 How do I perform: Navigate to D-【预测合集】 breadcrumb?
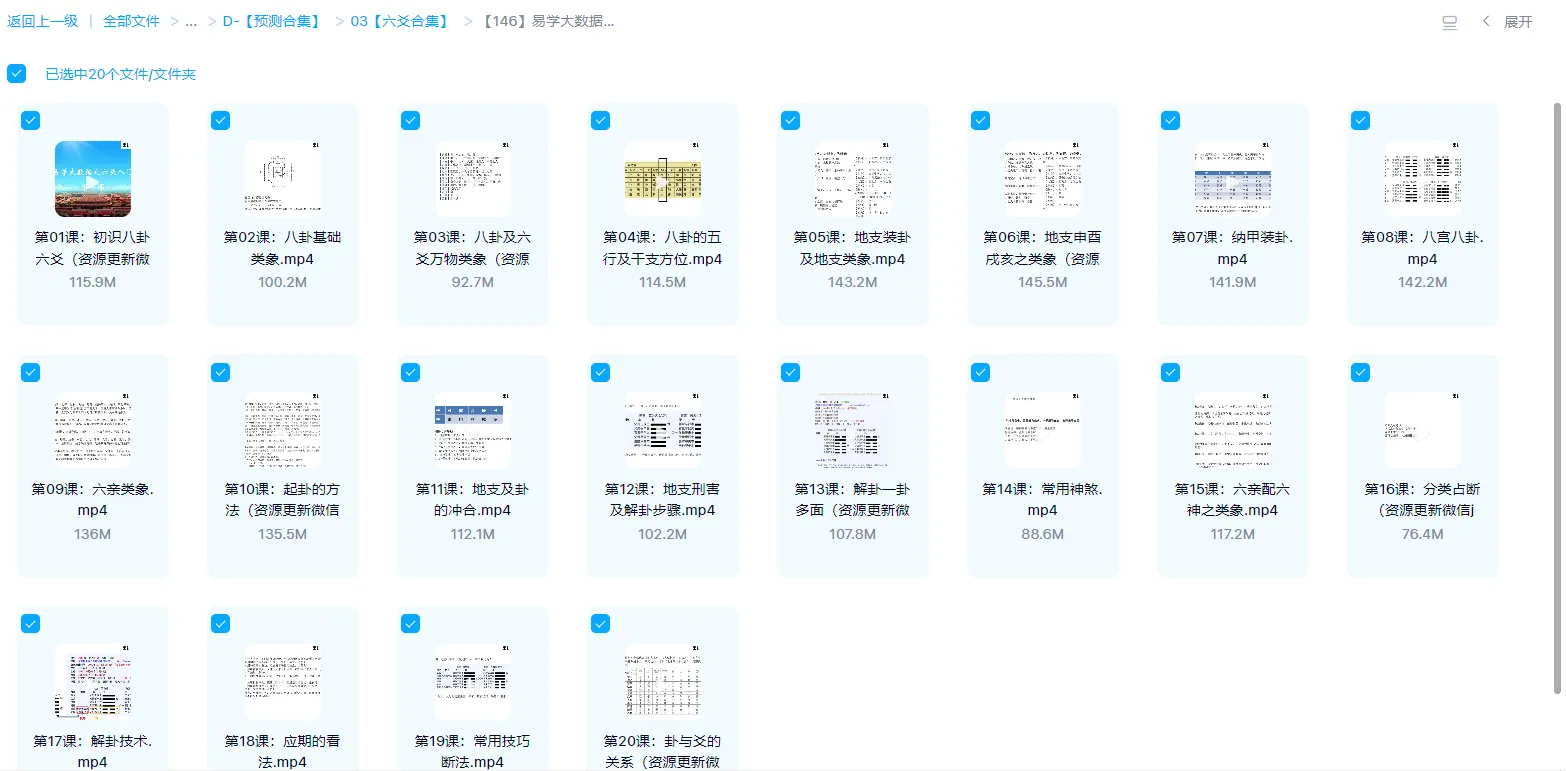[271, 21]
